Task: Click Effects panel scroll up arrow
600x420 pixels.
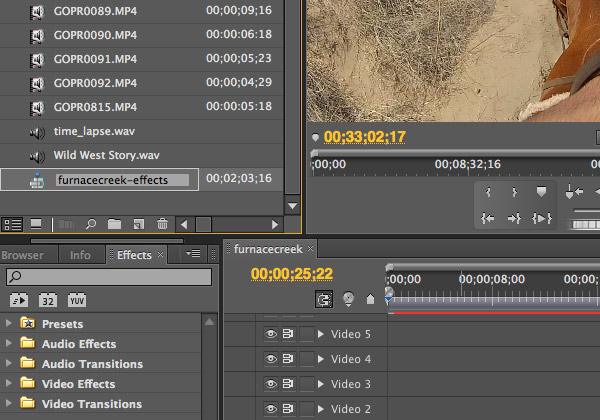Action: [209, 322]
